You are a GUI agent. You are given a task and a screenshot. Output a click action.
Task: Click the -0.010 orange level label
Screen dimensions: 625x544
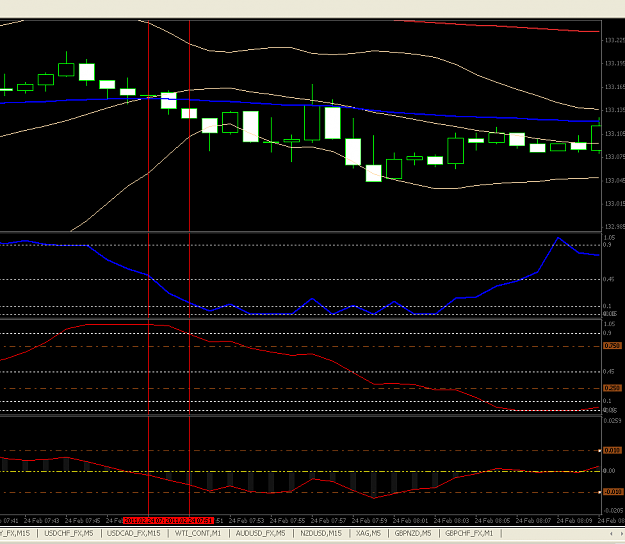click(613, 492)
